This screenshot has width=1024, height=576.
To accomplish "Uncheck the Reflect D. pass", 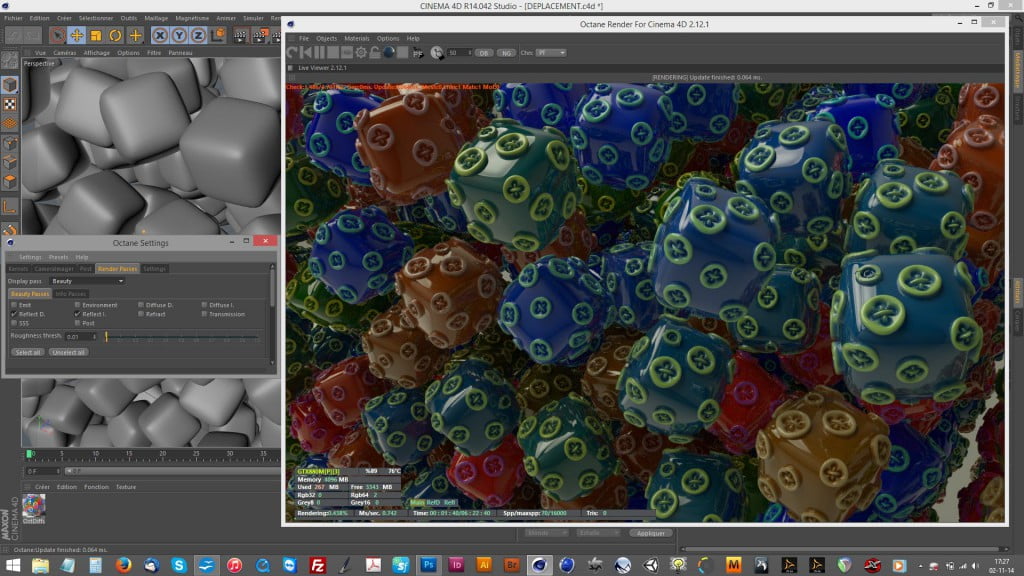I will pyautogui.click(x=14, y=314).
